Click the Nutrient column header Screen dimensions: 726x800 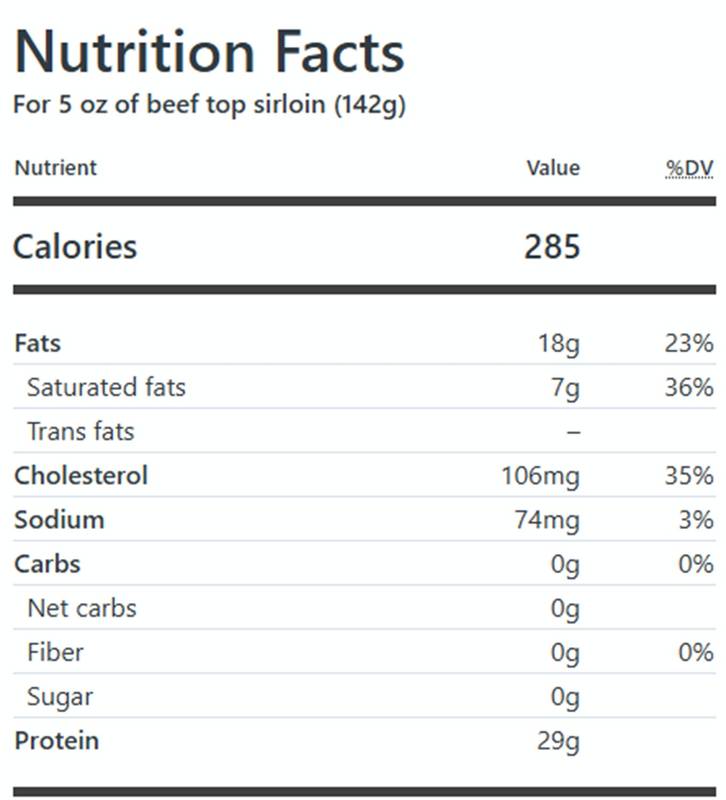point(56,168)
